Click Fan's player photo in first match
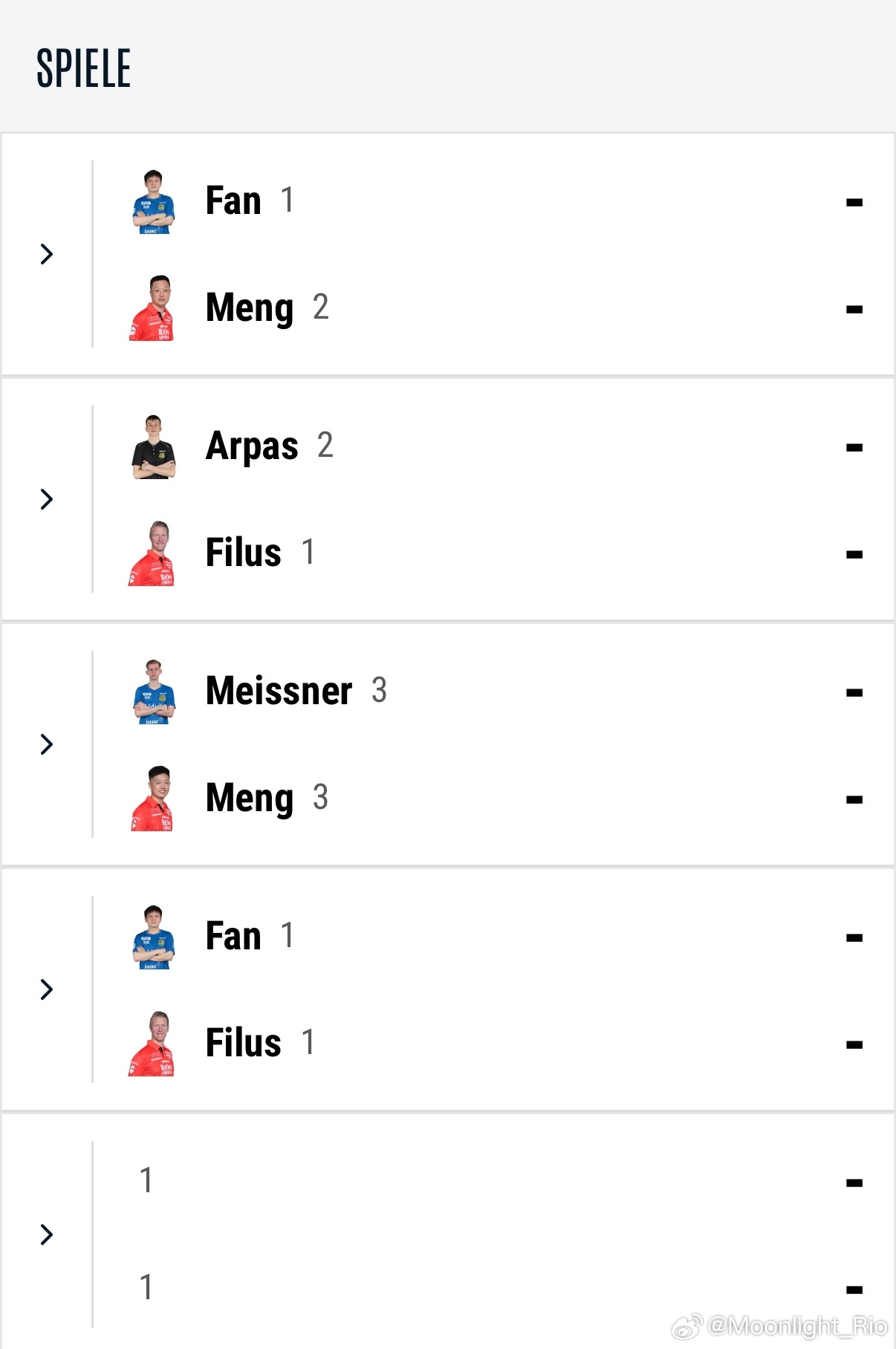The height and width of the screenshot is (1349, 896). (153, 202)
